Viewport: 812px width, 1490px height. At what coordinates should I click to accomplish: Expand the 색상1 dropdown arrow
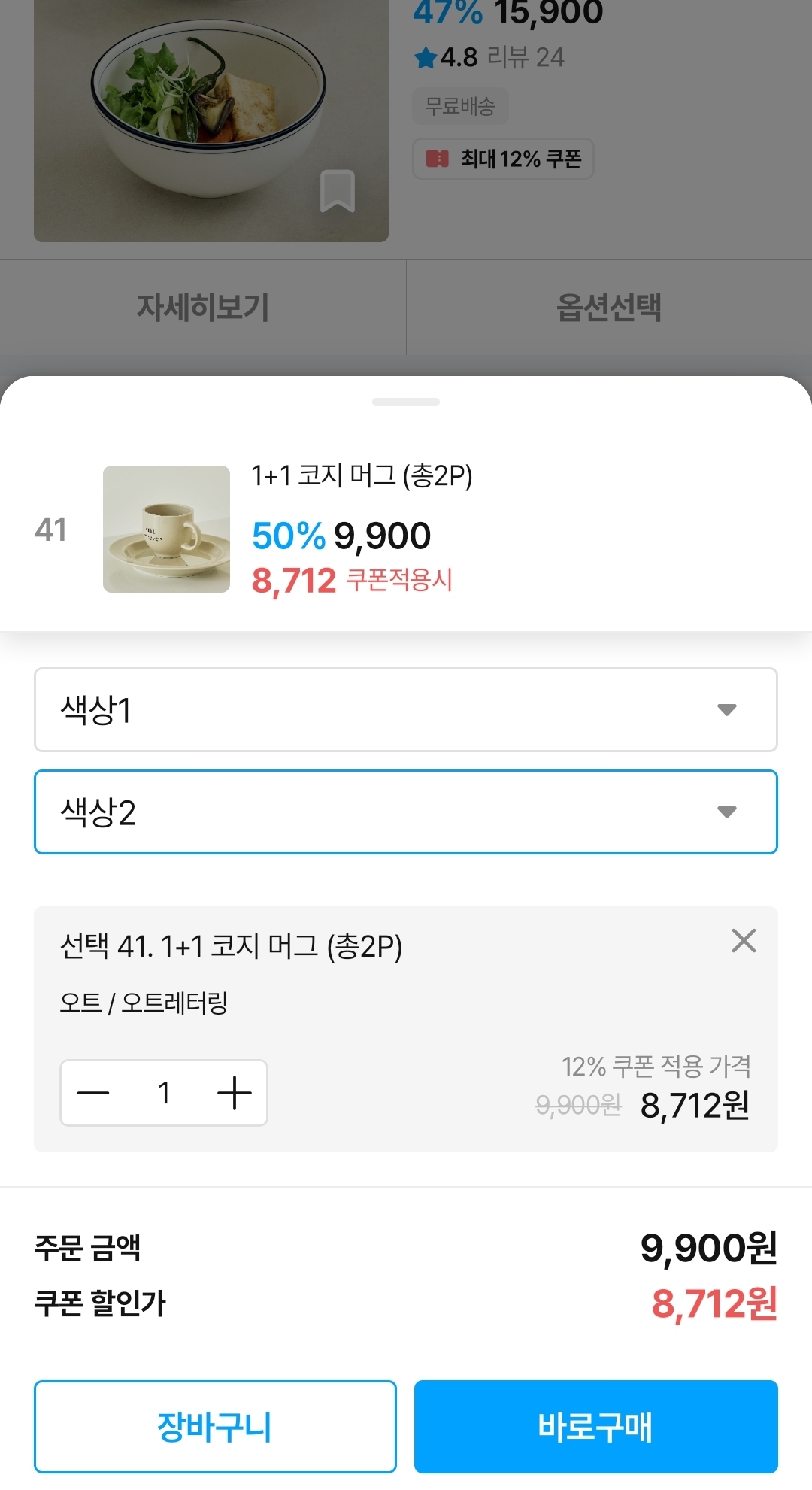(726, 709)
